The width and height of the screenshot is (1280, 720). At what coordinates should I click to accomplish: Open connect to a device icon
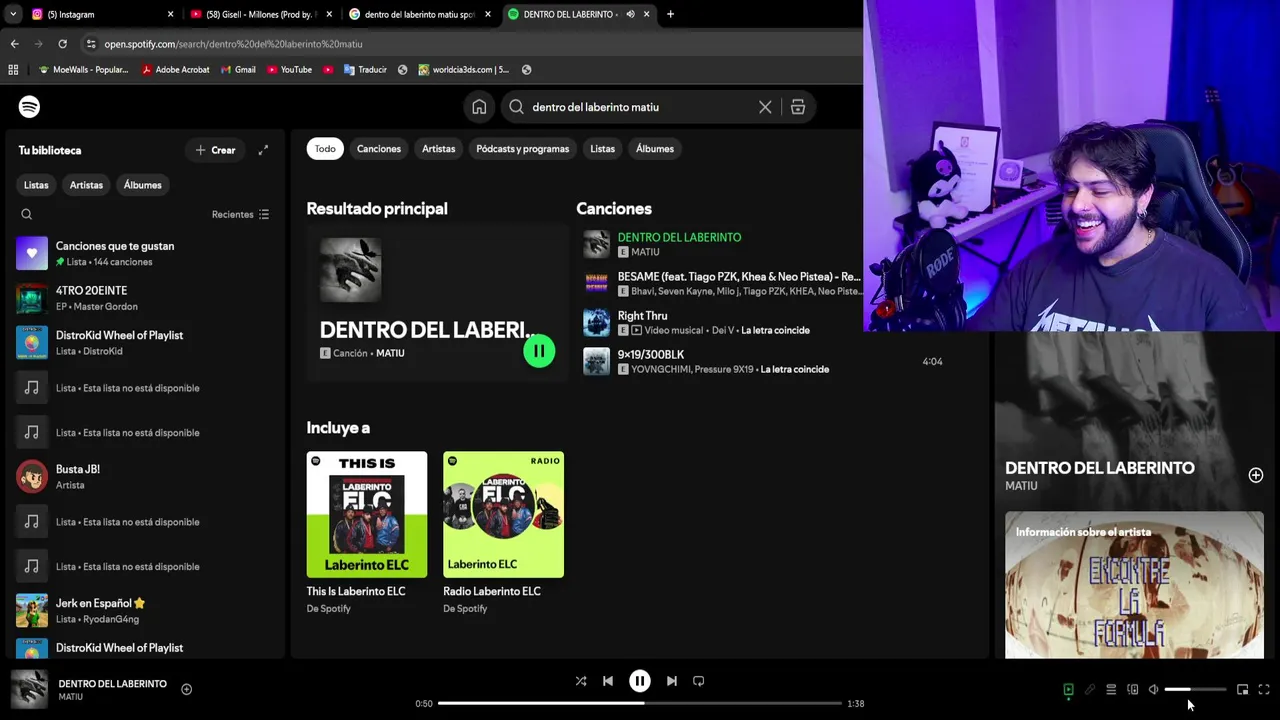click(x=1132, y=689)
